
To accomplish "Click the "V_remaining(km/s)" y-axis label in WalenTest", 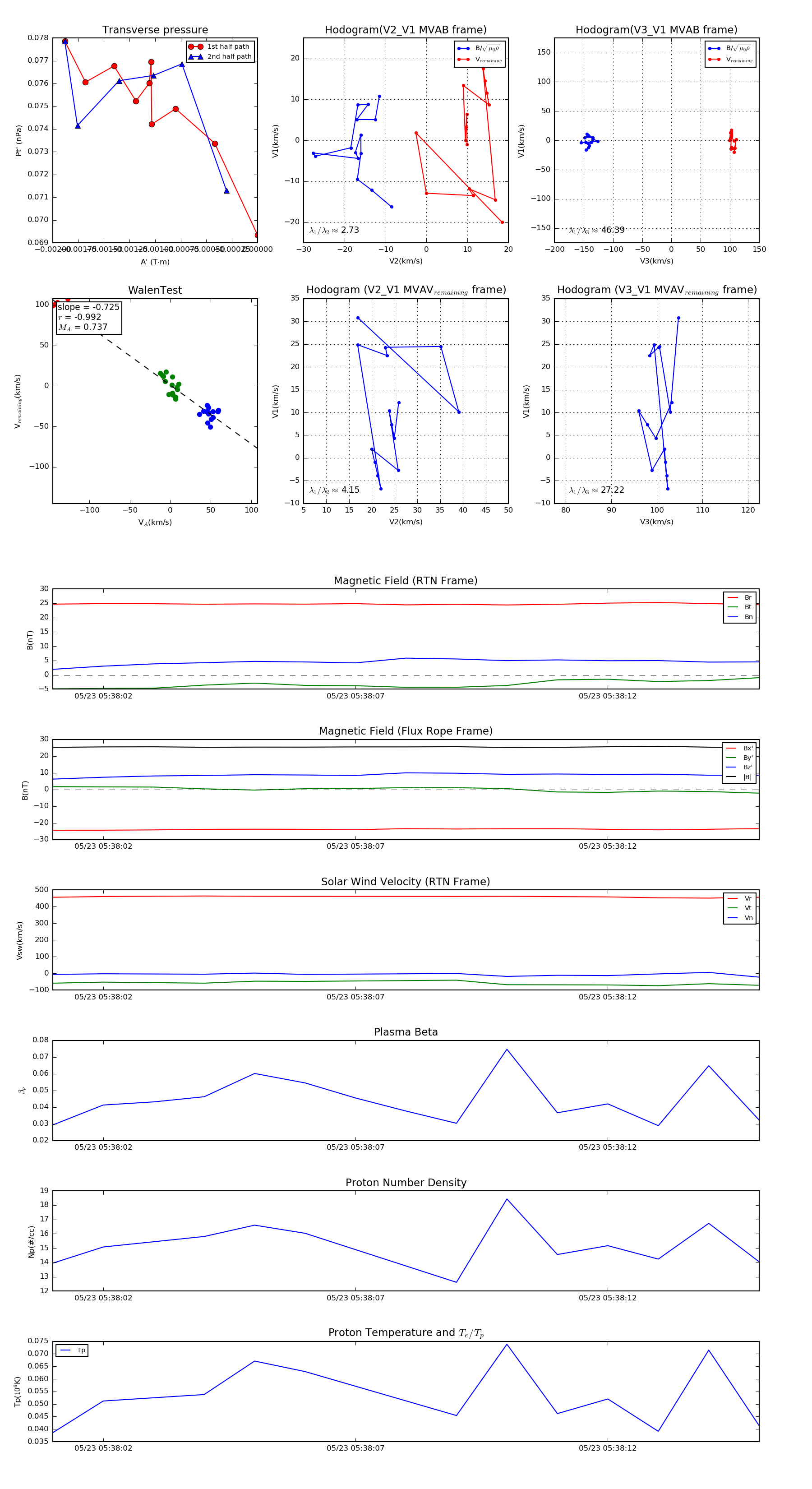I will 18,401.
